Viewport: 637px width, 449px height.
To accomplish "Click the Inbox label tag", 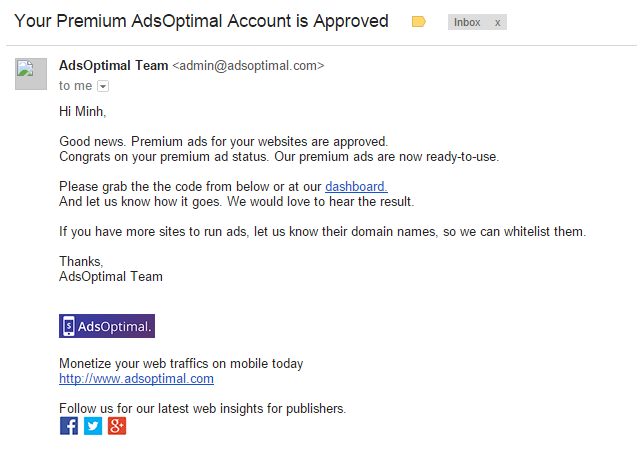I will tap(467, 22).
